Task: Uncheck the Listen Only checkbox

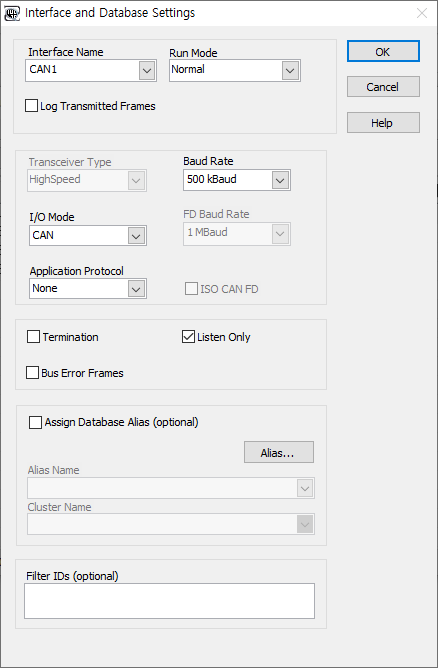Action: (188, 337)
